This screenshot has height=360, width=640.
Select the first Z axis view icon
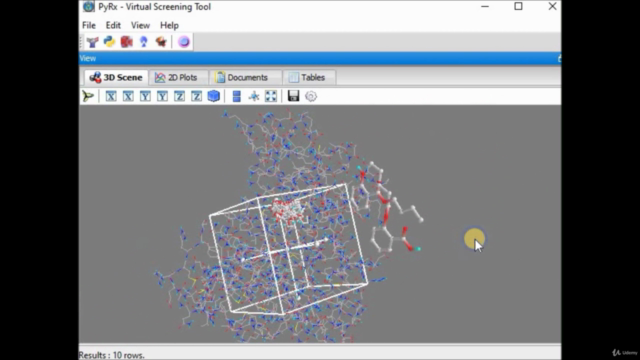pos(179,96)
